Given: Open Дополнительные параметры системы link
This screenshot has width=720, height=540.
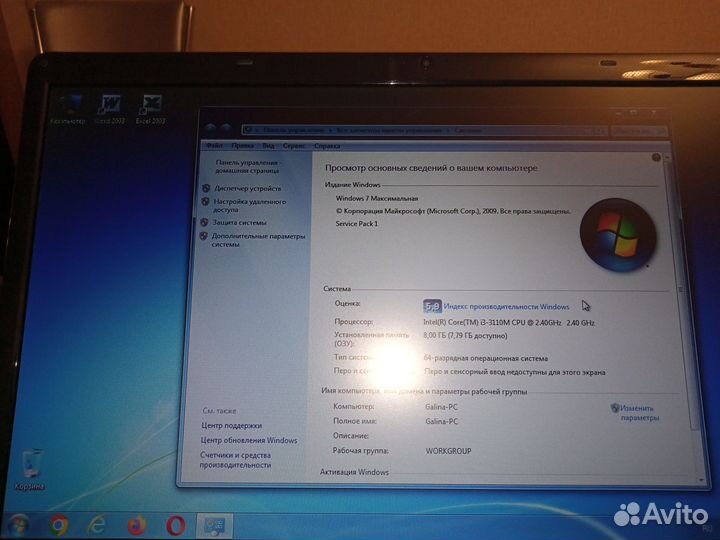Looking at the screenshot, I should point(258,240).
